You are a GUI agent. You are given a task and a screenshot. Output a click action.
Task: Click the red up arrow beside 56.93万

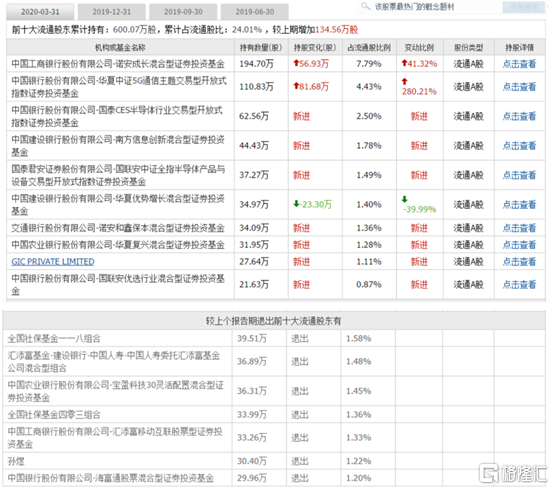pyautogui.click(x=296, y=63)
